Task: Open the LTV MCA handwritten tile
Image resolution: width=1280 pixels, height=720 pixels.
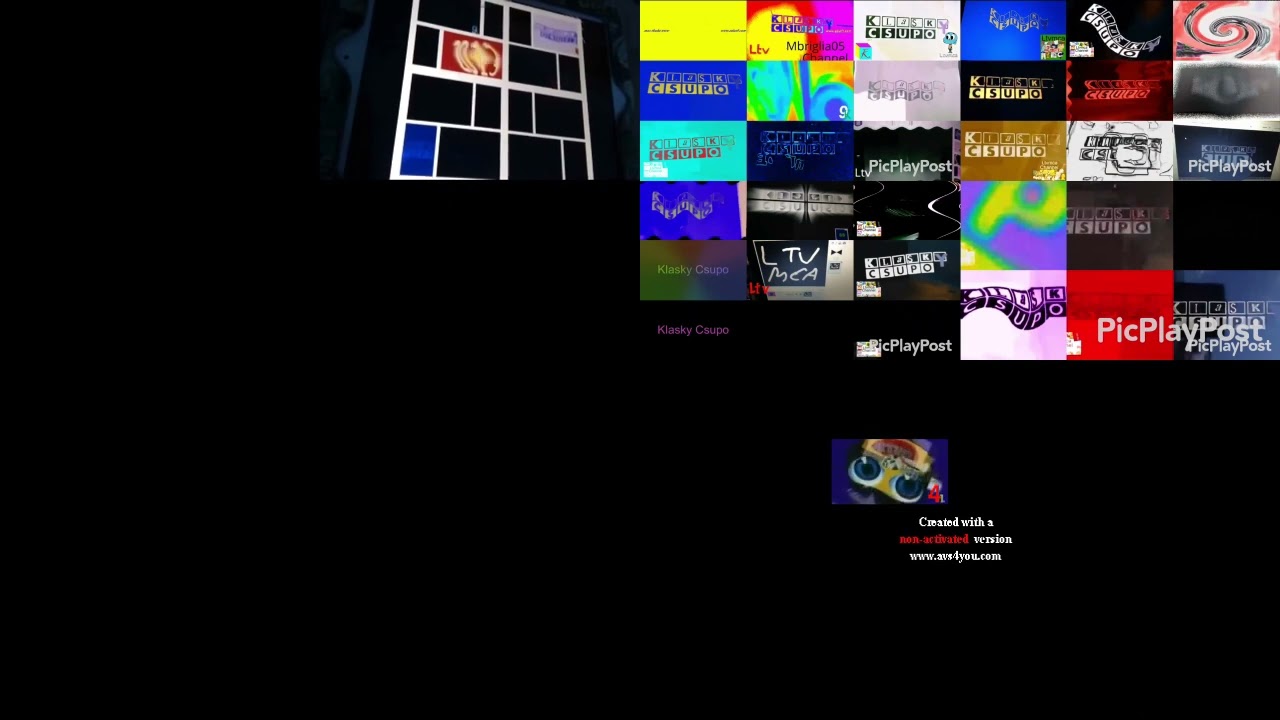Action: pyautogui.click(x=800, y=270)
